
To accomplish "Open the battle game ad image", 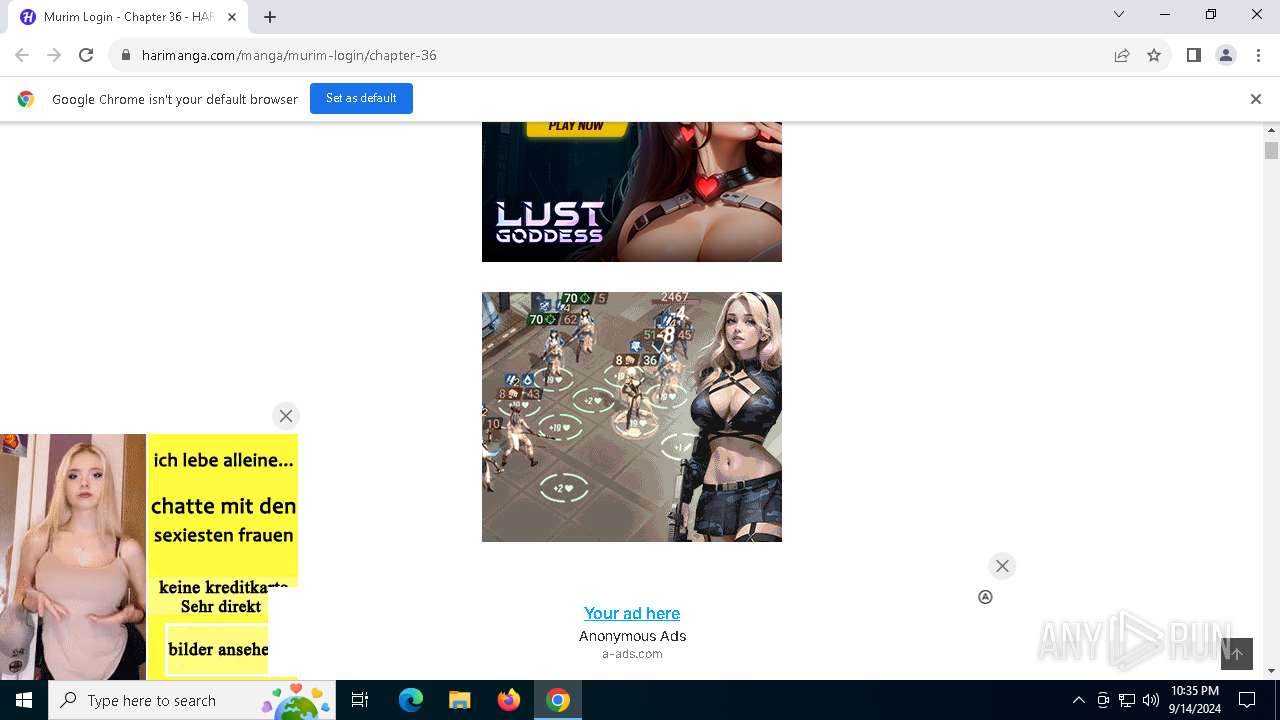I will (632, 417).
